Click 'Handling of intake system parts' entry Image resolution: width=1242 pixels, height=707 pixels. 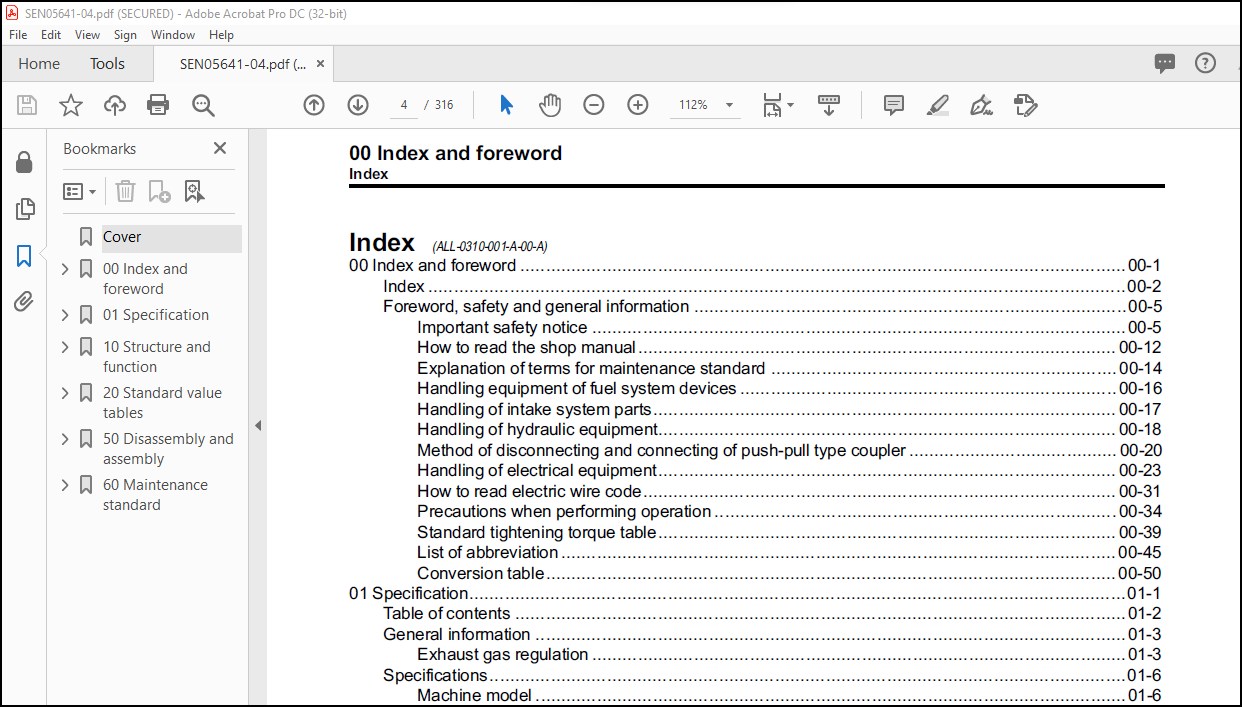tap(534, 409)
